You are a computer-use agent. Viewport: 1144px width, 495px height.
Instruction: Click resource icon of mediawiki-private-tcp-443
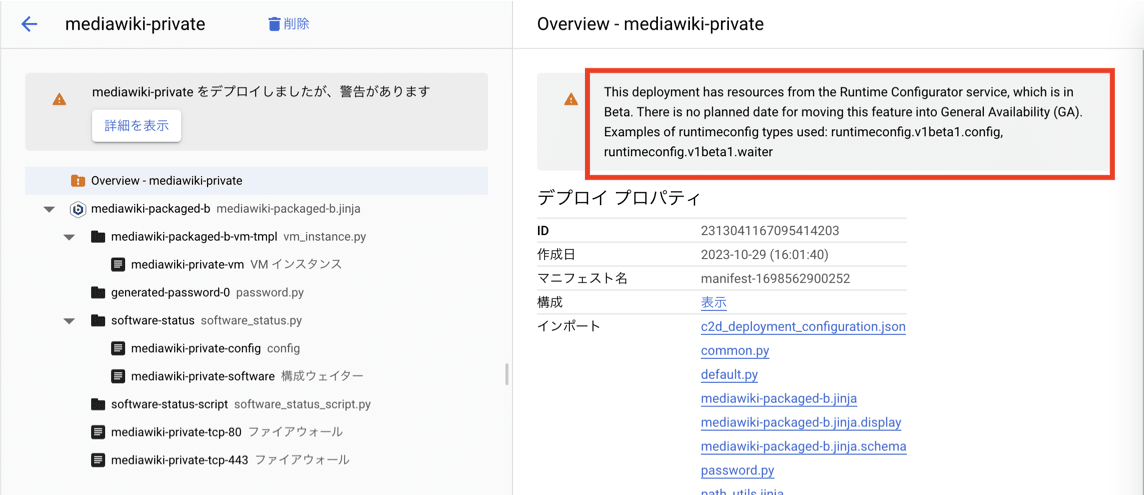[98, 460]
